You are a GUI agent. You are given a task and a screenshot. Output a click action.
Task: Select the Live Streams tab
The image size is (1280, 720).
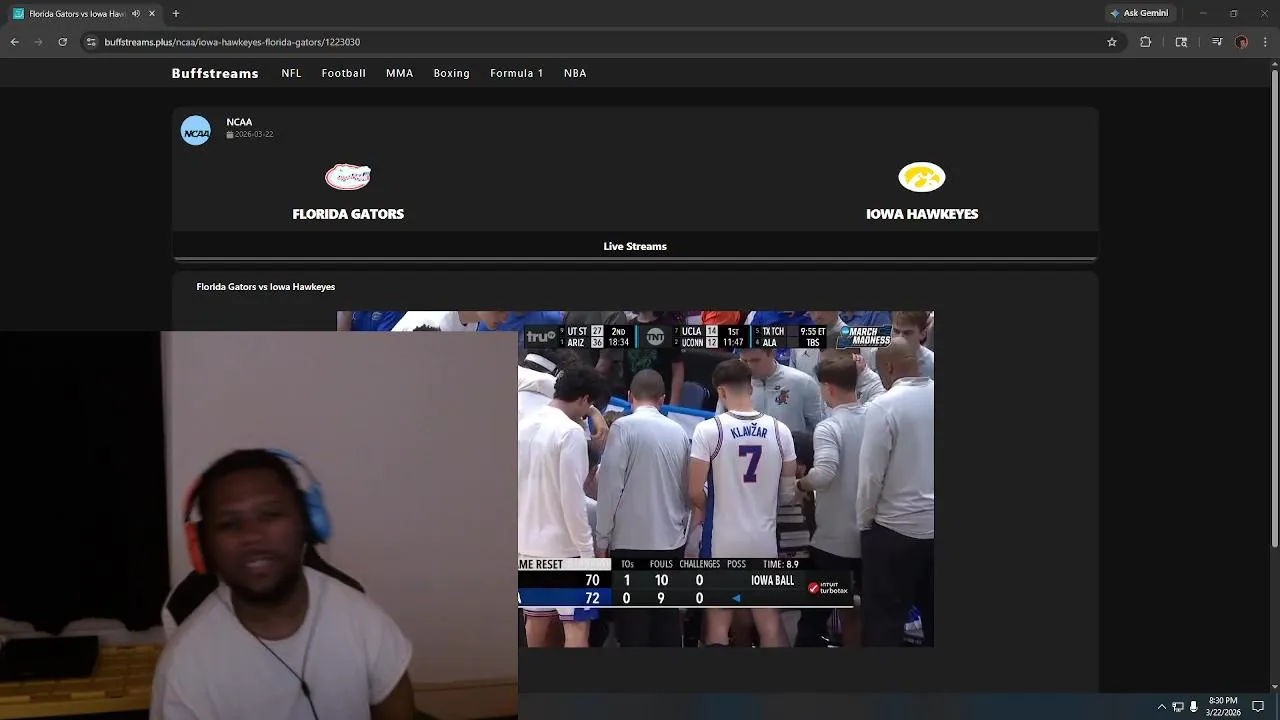[635, 246]
